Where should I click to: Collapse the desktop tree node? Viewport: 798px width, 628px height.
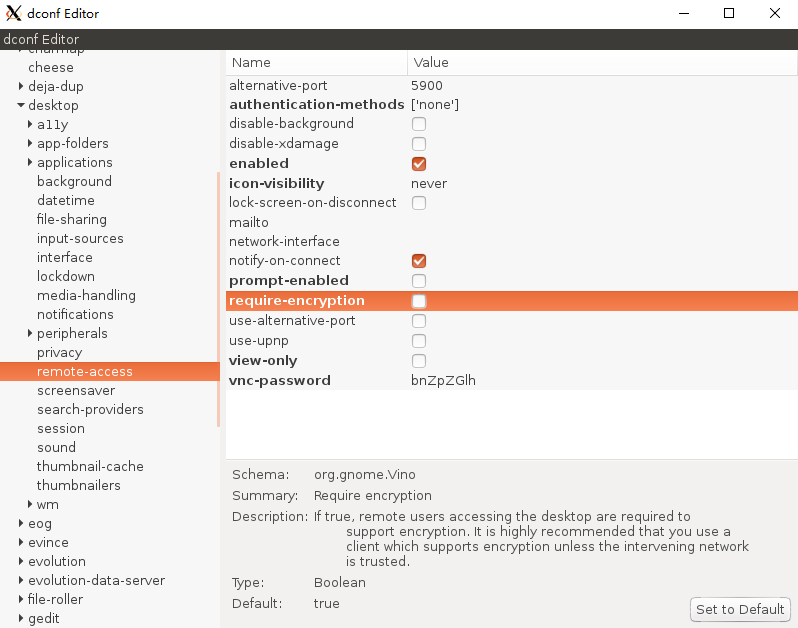21,105
